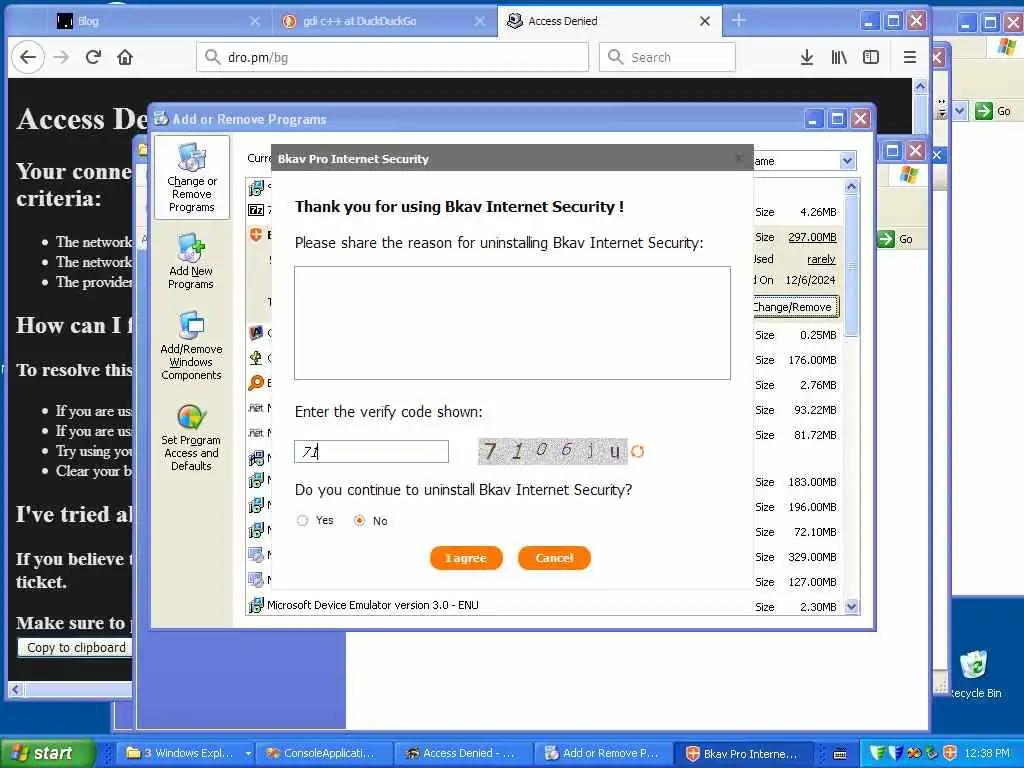The height and width of the screenshot is (768, 1024).
Task: Click the verify code input field
Action: [x=371, y=451]
